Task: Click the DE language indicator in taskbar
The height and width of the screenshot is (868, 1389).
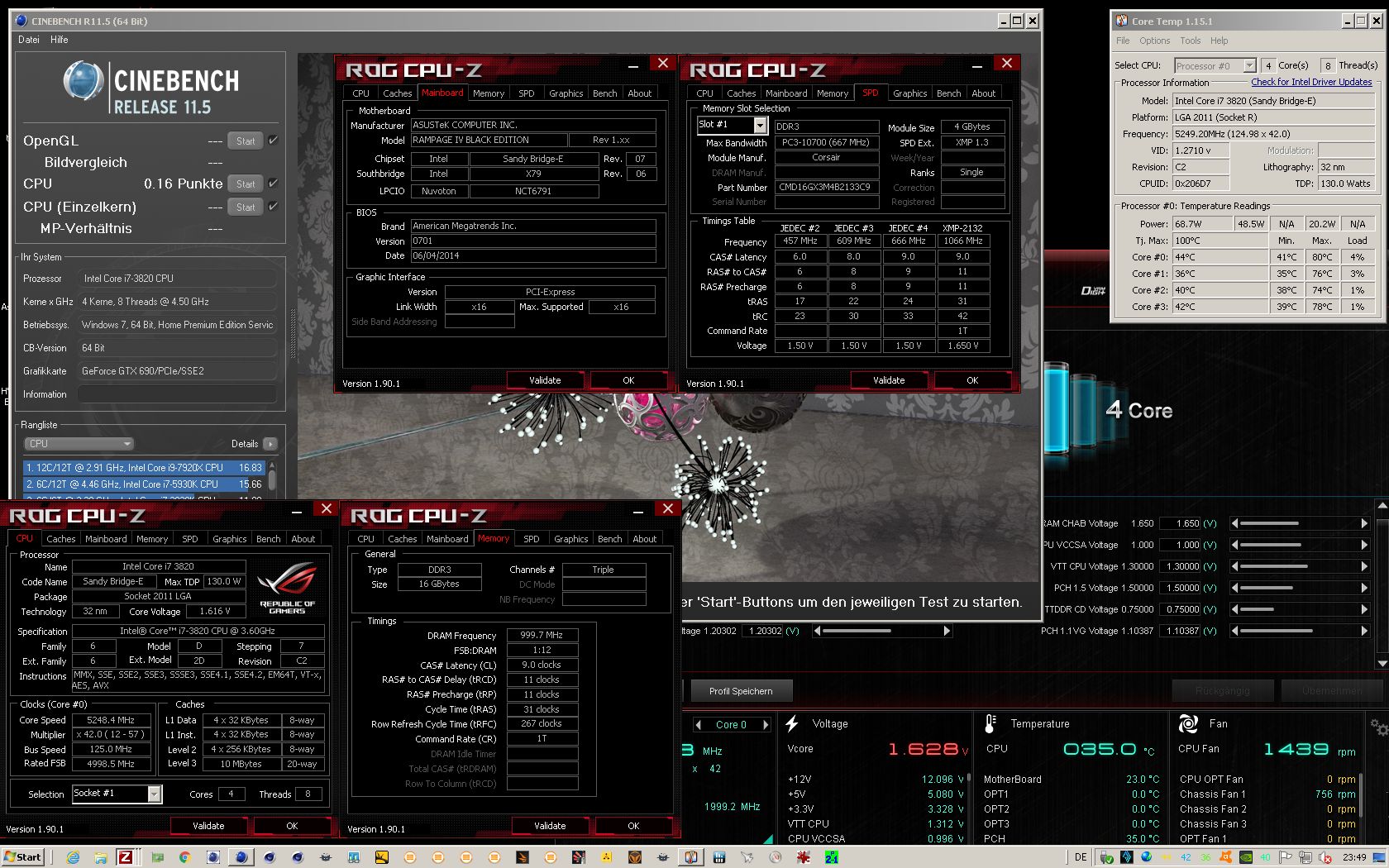Action: (x=1081, y=857)
